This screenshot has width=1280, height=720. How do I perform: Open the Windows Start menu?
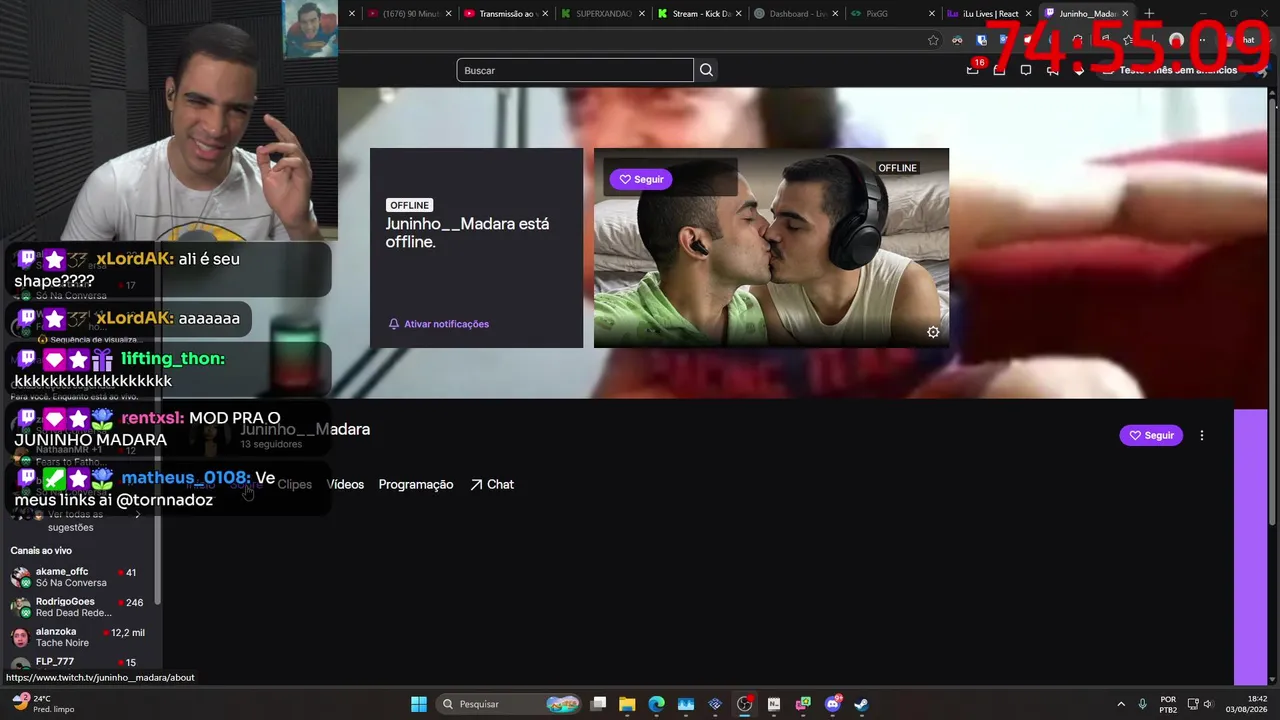(x=419, y=704)
